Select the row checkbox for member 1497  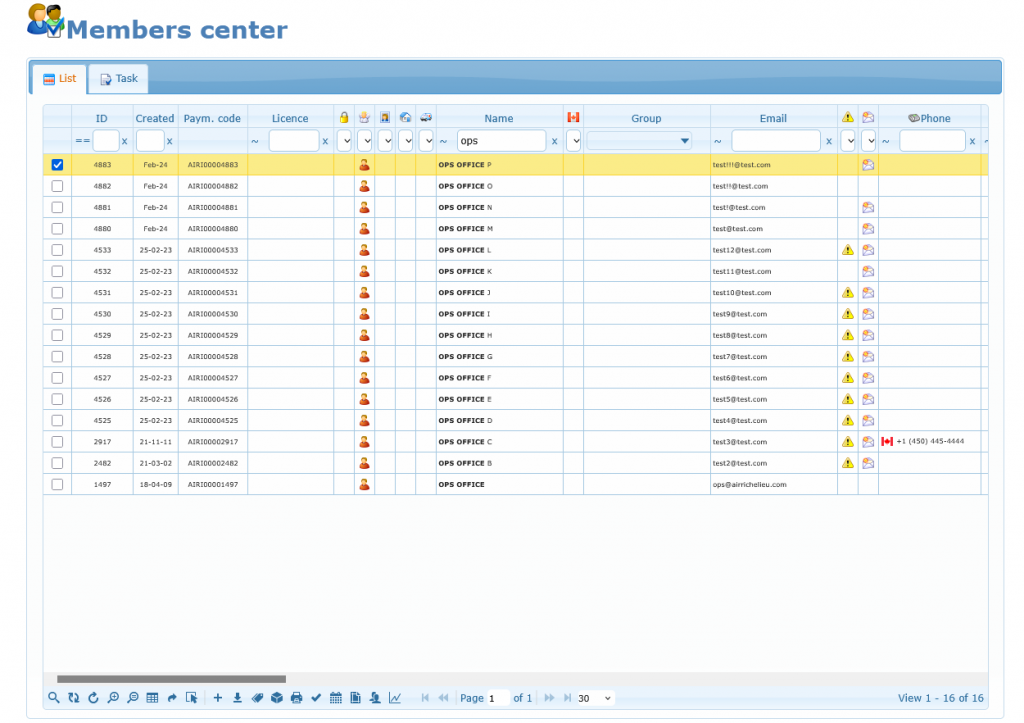pyautogui.click(x=57, y=484)
